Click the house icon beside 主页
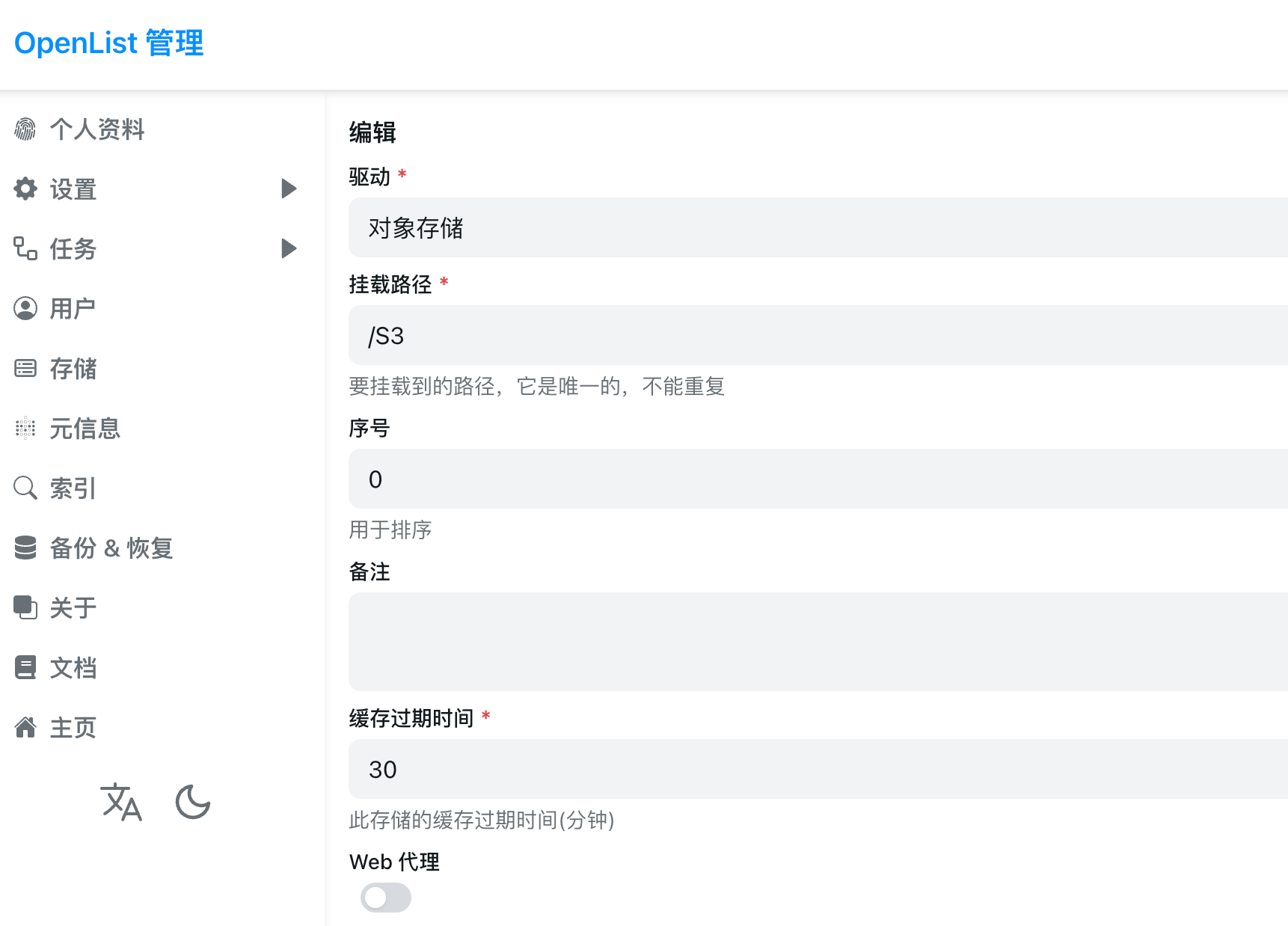1288x926 pixels. (25, 728)
